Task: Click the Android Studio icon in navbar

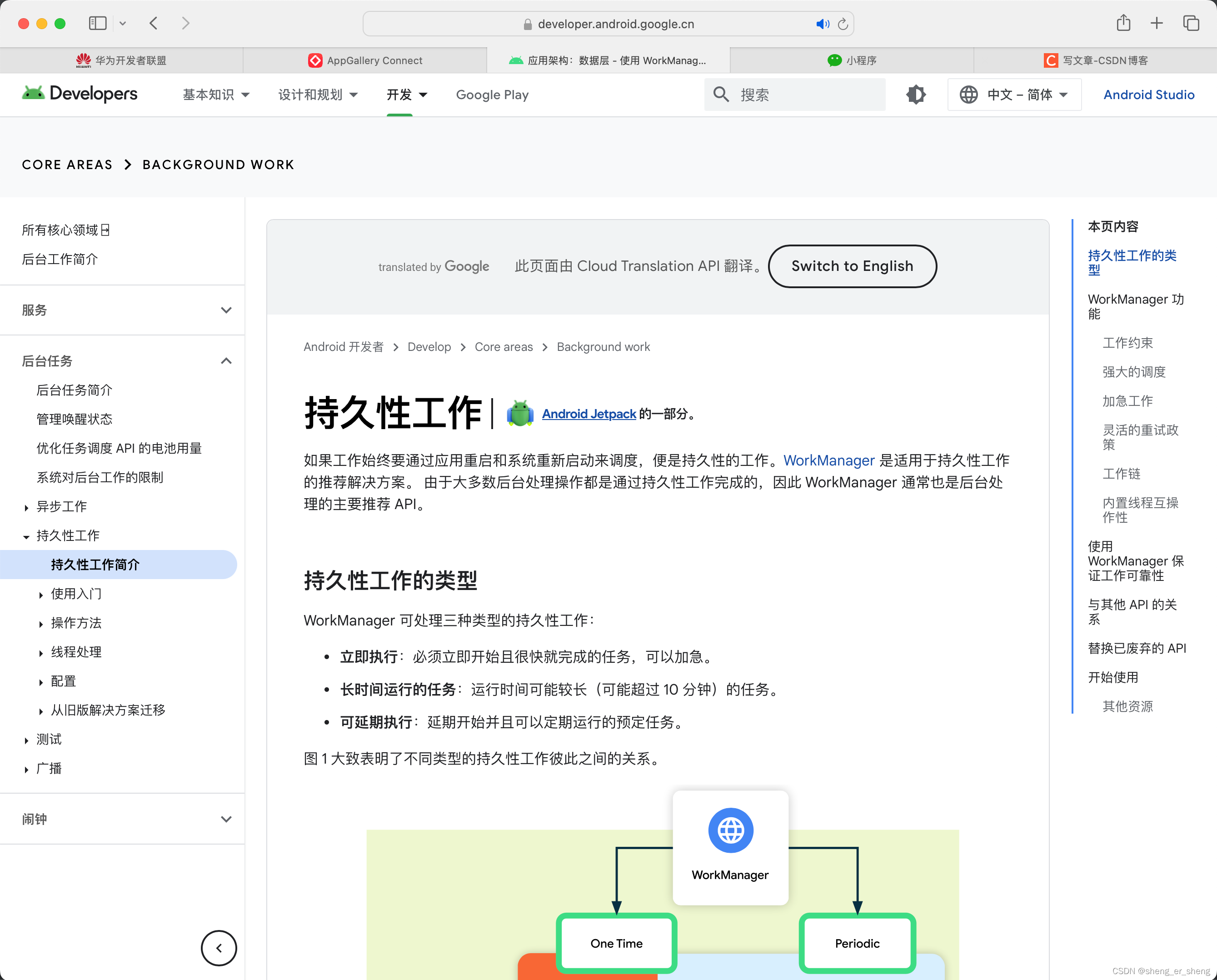Action: [x=1149, y=94]
